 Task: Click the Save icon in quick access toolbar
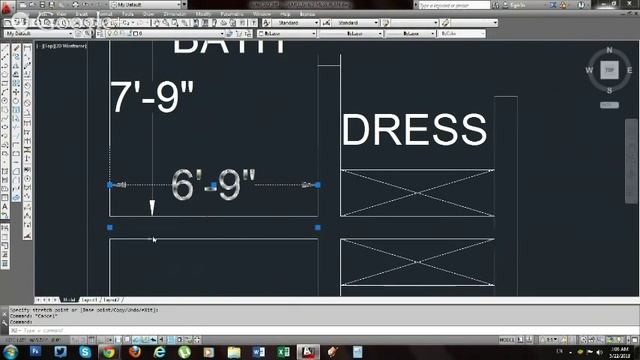pos(42,5)
